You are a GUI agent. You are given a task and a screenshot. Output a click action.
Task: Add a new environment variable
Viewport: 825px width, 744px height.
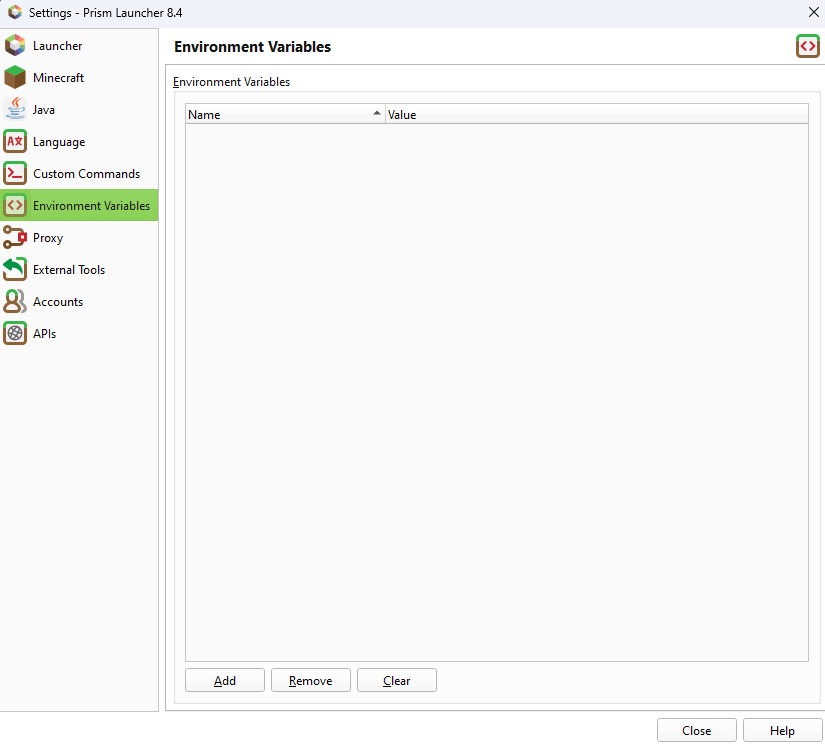pos(224,680)
